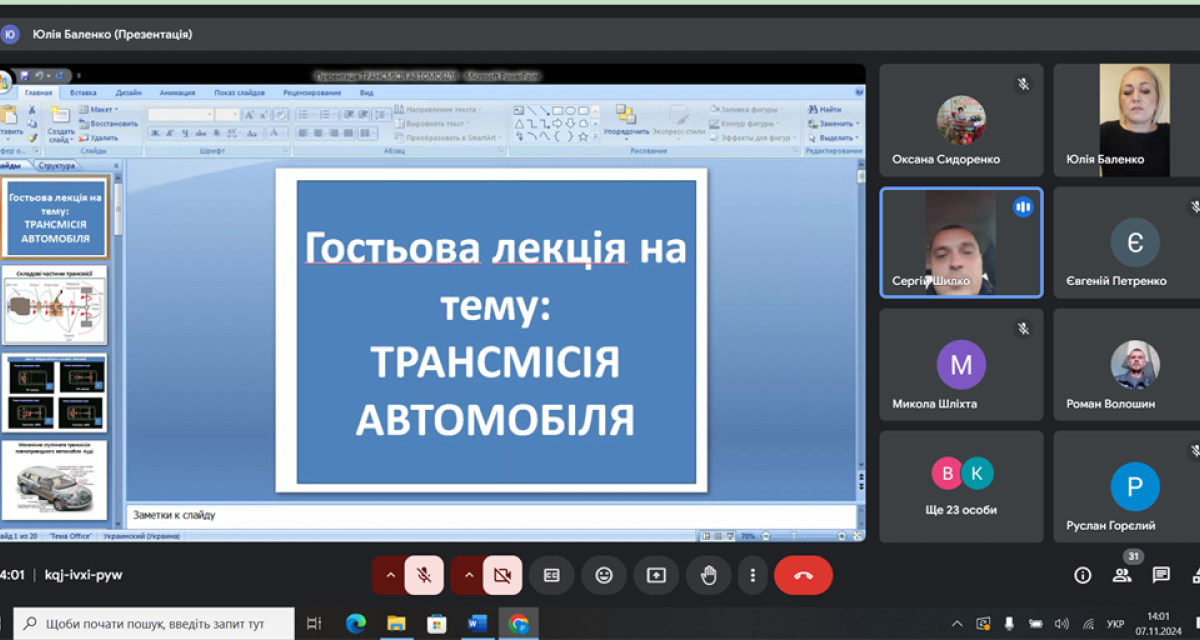Open the Вставка ribbon tab
Screen dimensions: 1200x640
tap(84, 92)
